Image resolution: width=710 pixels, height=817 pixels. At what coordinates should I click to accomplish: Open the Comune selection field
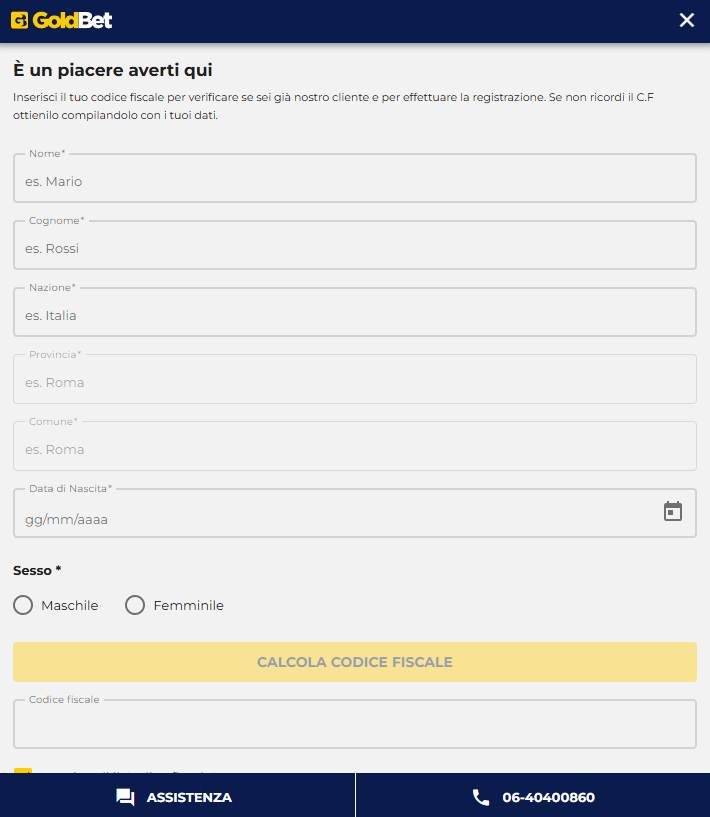tap(355, 445)
